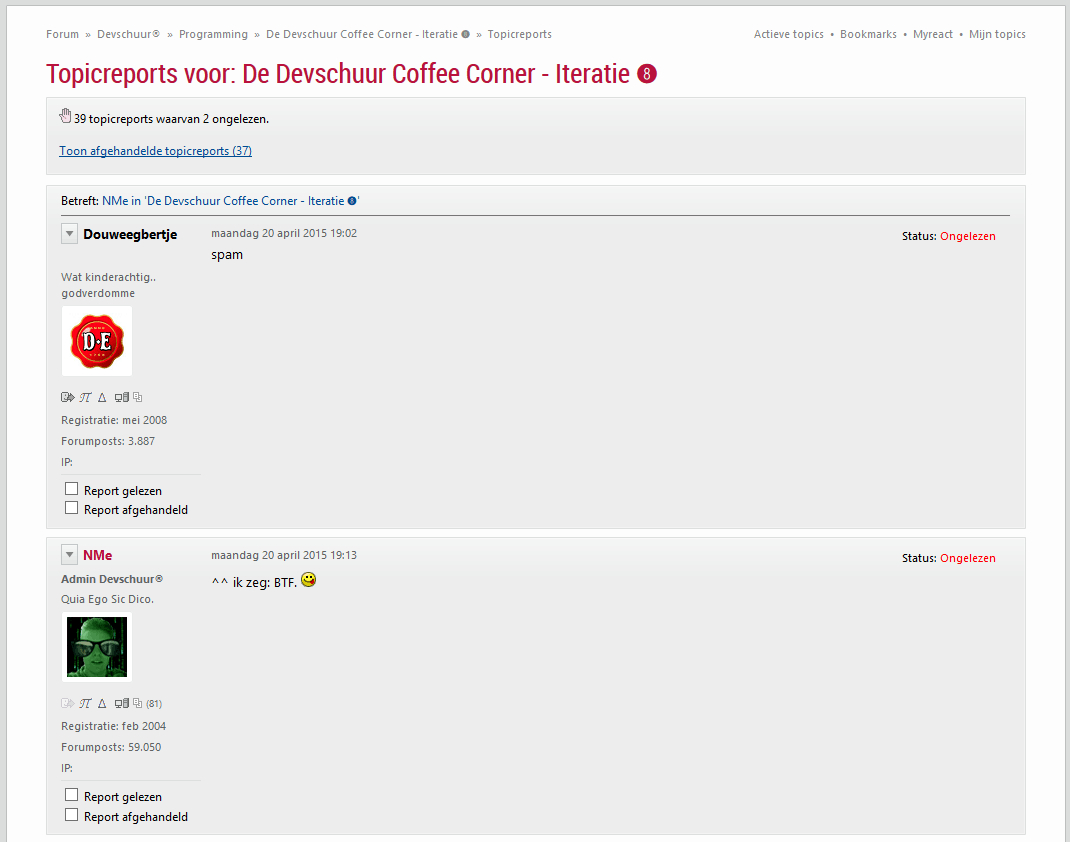This screenshot has width=1070, height=842.
Task: Open Douweegbertje's computer system specs icon
Action: pyautogui.click(x=121, y=397)
